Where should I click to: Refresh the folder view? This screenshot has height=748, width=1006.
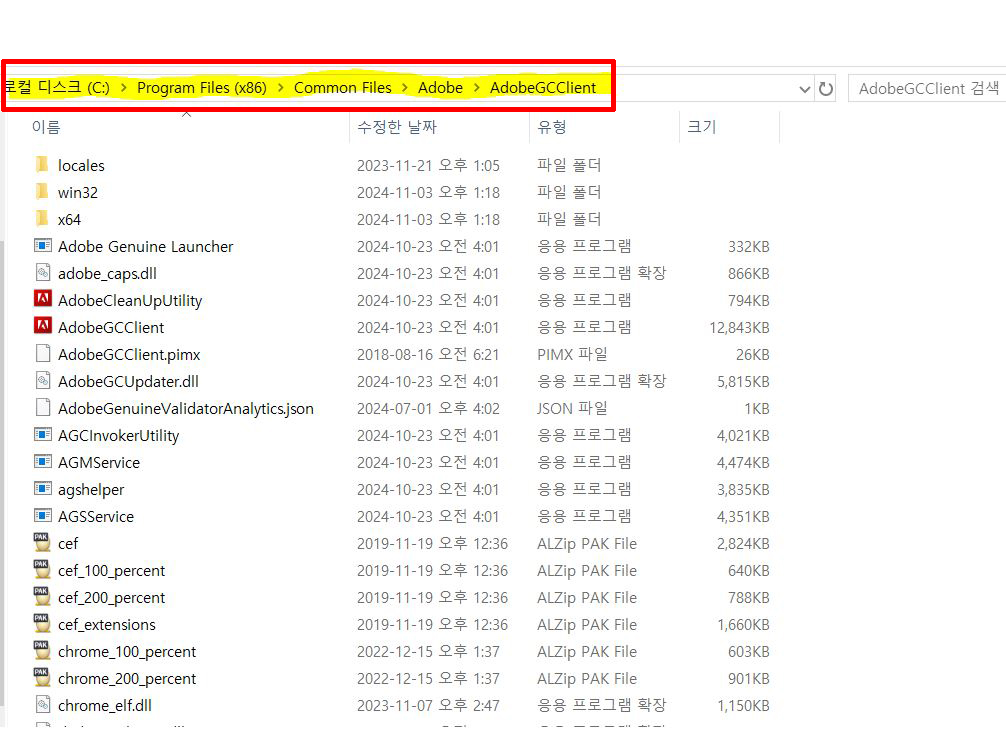(826, 89)
